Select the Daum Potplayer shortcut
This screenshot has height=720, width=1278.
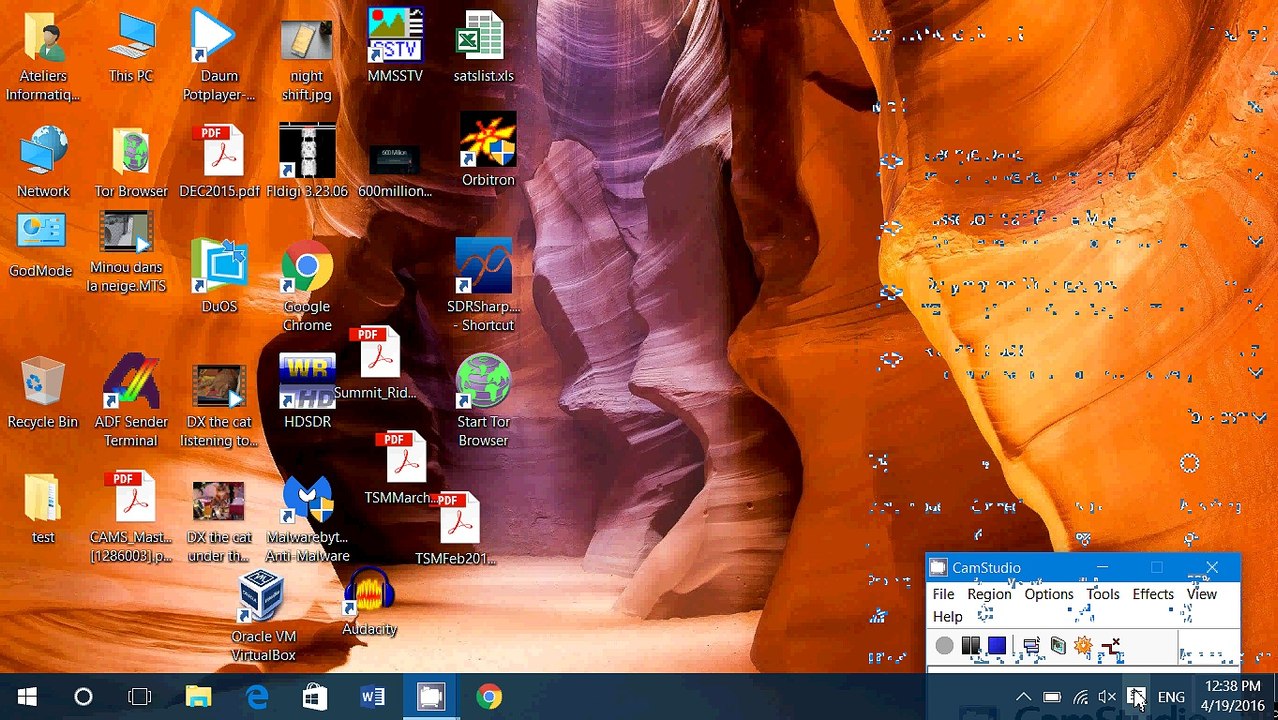219,57
